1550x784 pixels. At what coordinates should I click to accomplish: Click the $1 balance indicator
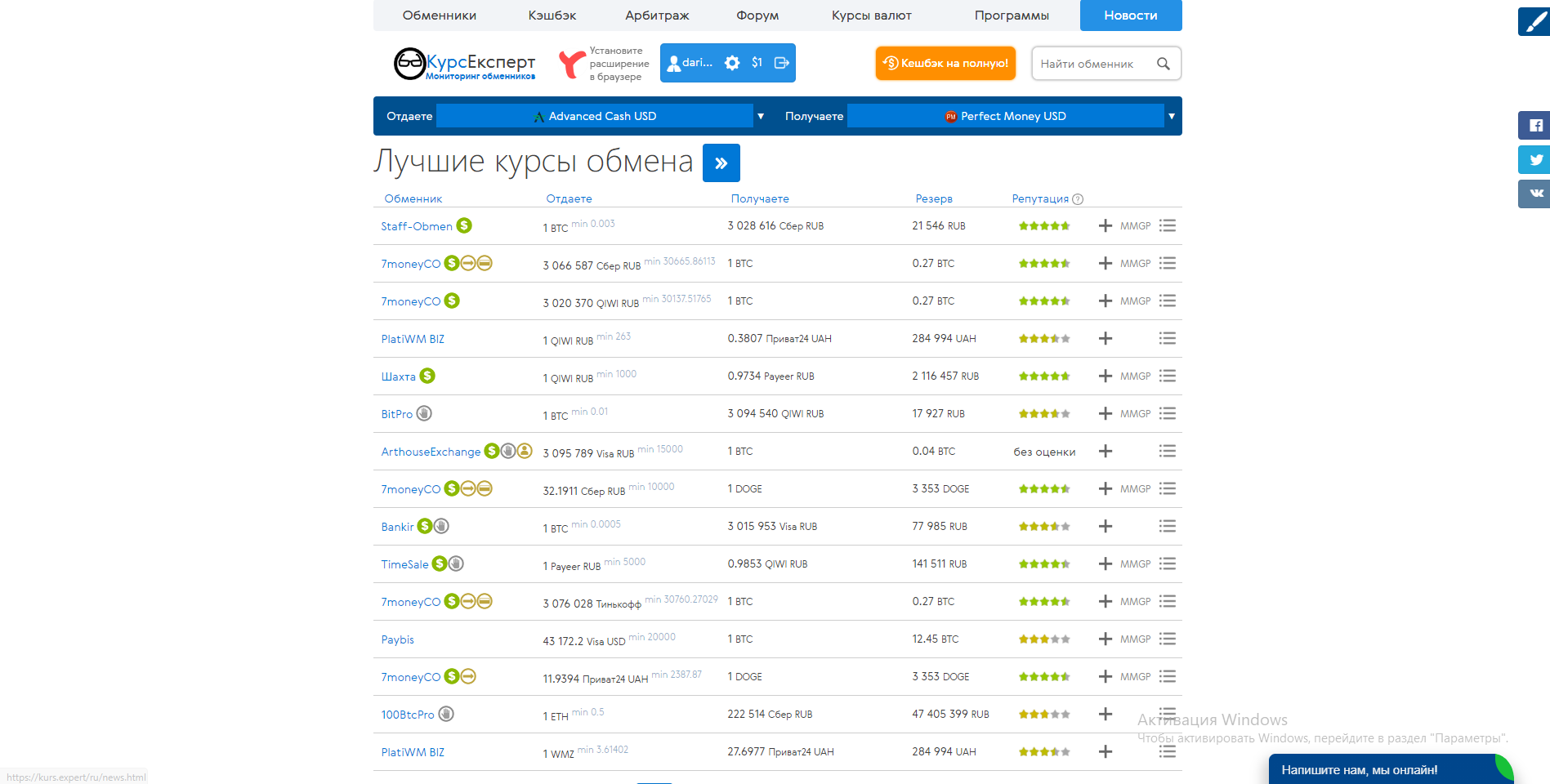(x=757, y=63)
